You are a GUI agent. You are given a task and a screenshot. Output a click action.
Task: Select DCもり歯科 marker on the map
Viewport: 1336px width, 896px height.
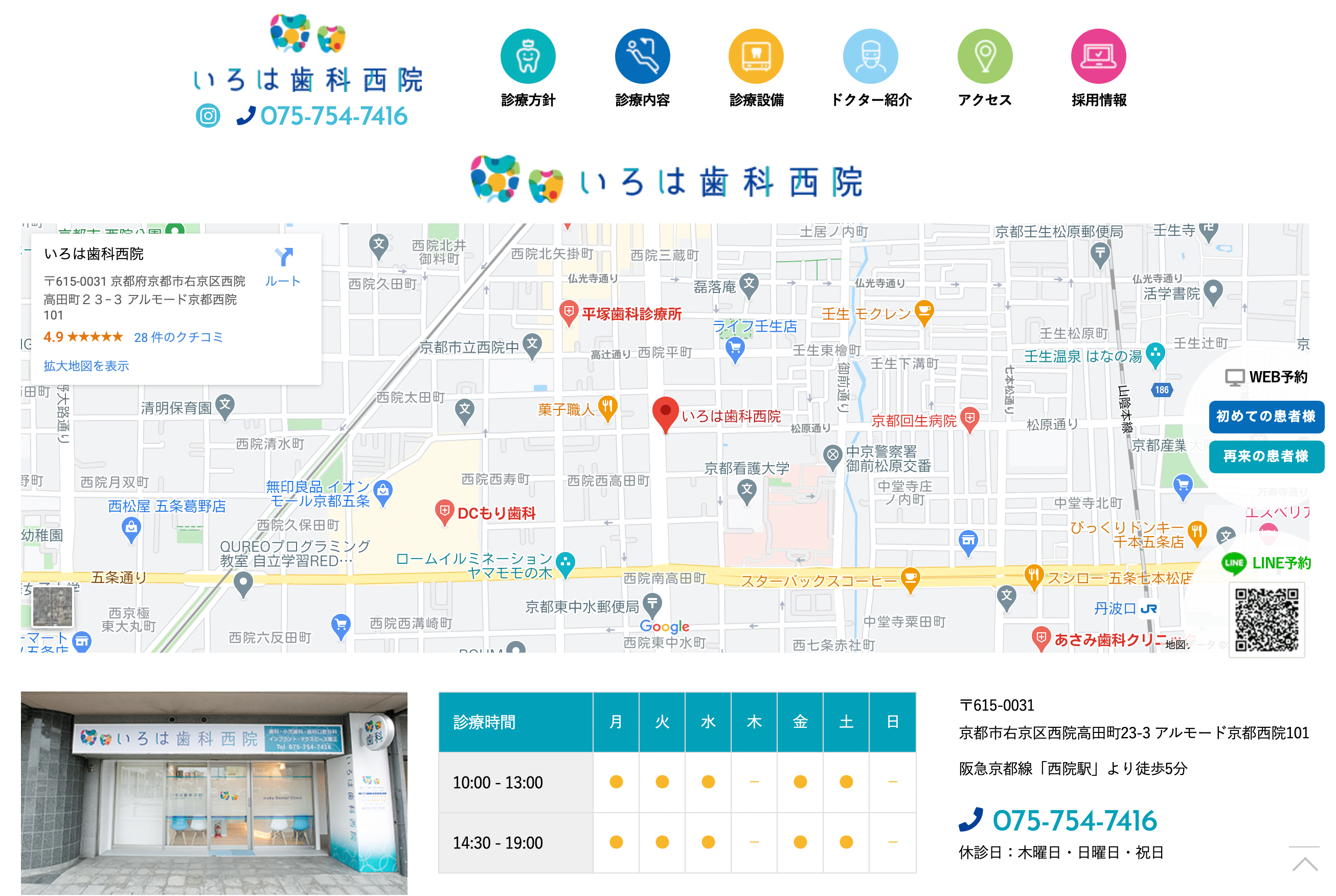pyautogui.click(x=444, y=512)
